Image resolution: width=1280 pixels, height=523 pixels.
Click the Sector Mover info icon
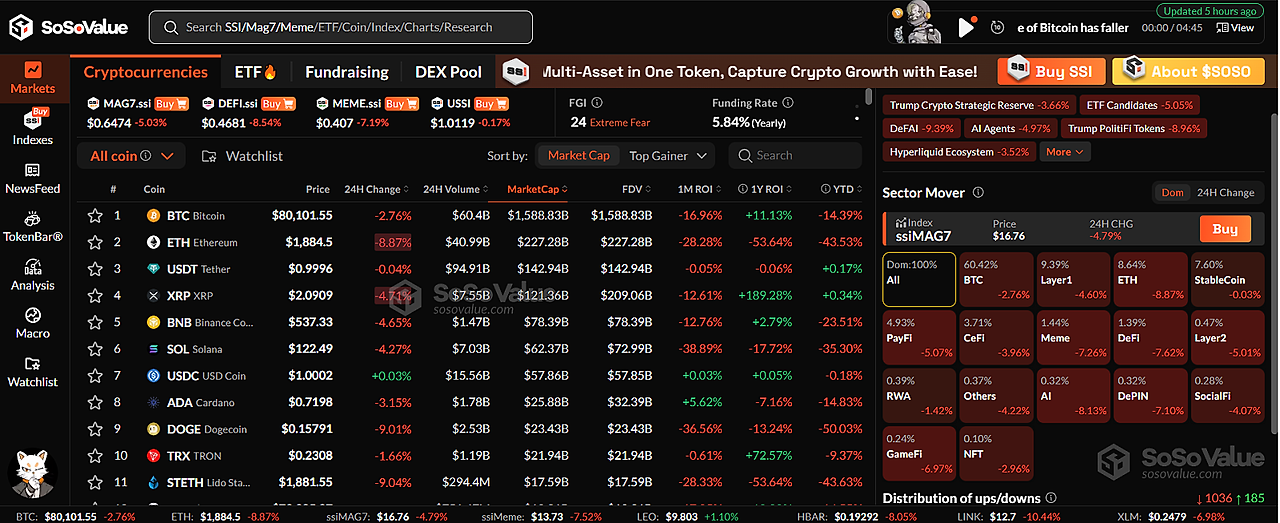tap(978, 193)
